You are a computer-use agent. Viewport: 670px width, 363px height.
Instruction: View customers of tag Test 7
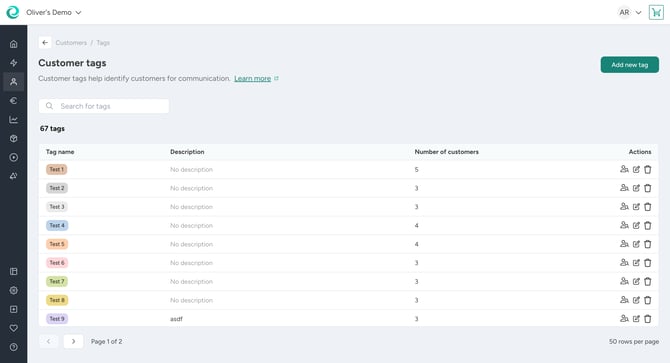point(624,281)
